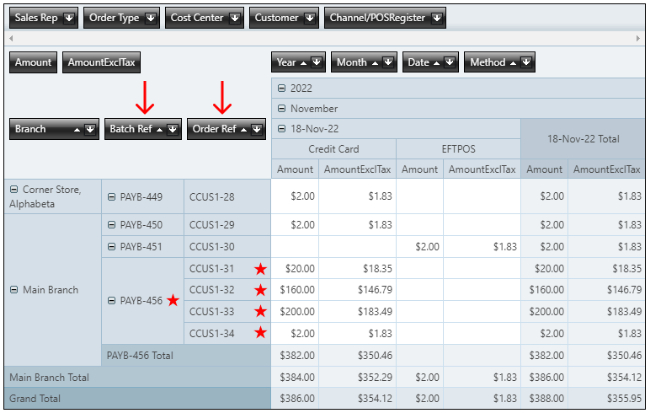Open the Order Ref filter icon
This screenshot has height=413, width=650.
click(256, 129)
